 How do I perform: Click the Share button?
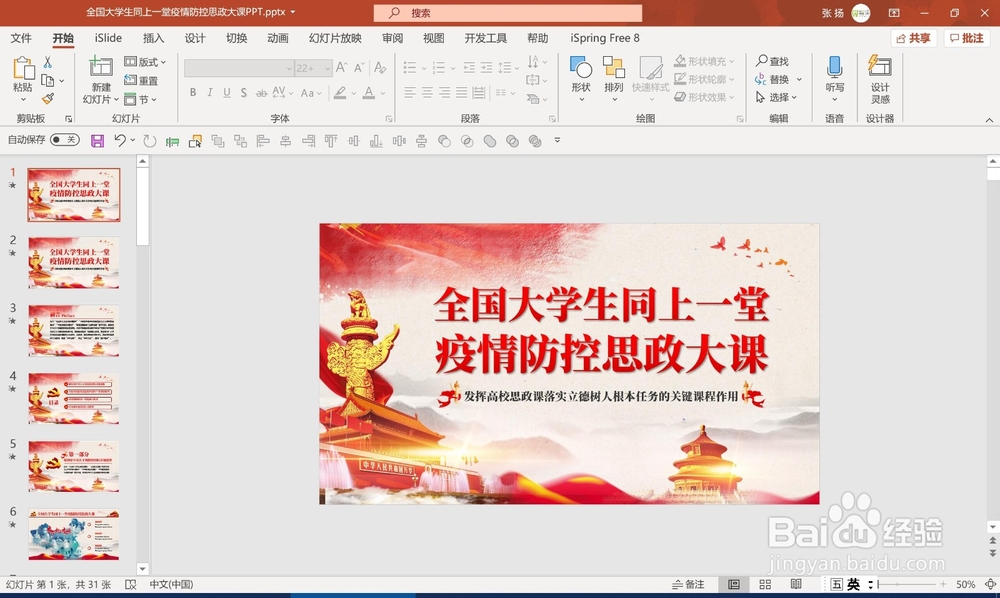(x=913, y=38)
